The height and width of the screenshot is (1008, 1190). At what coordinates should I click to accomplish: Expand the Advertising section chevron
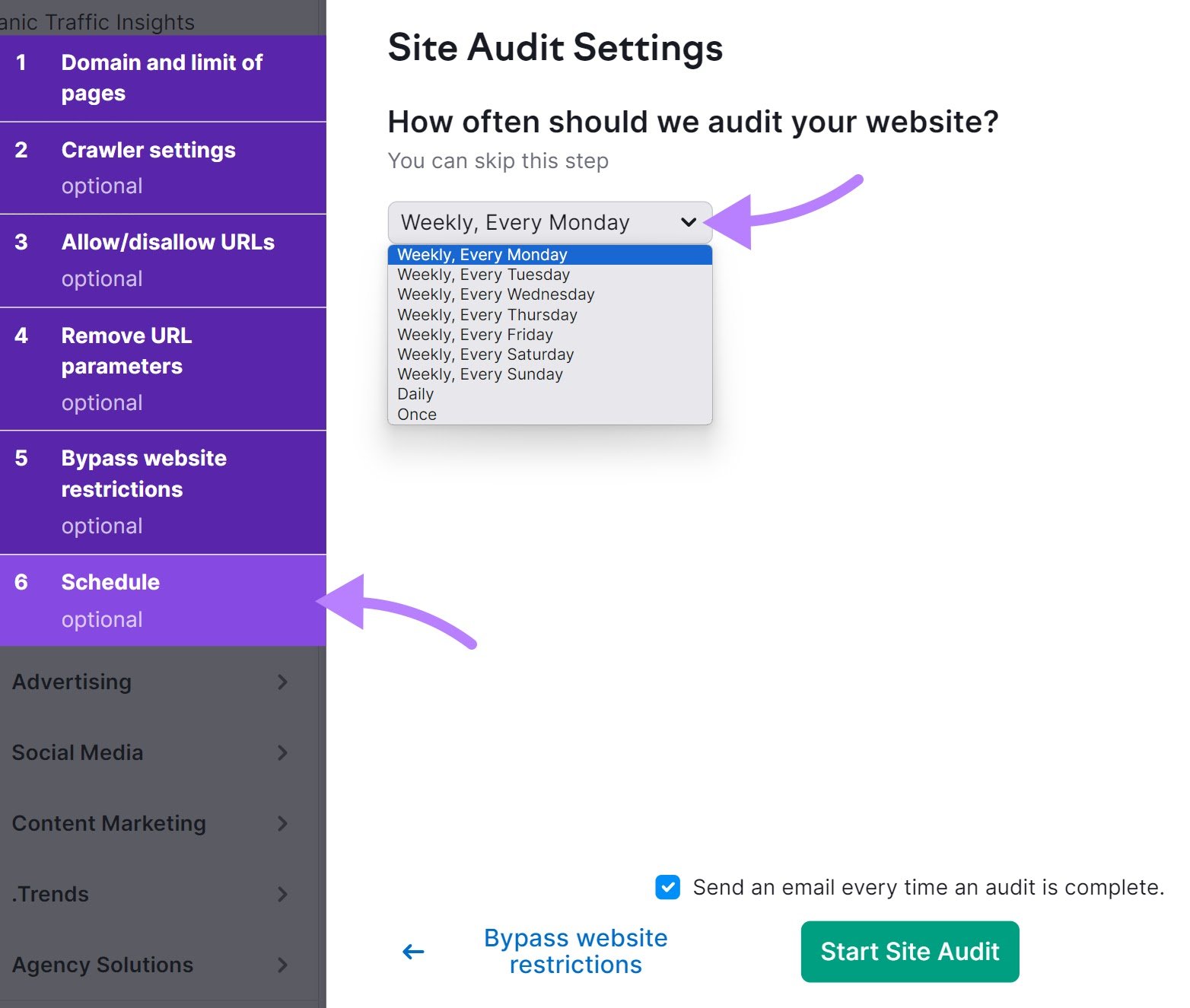[283, 682]
